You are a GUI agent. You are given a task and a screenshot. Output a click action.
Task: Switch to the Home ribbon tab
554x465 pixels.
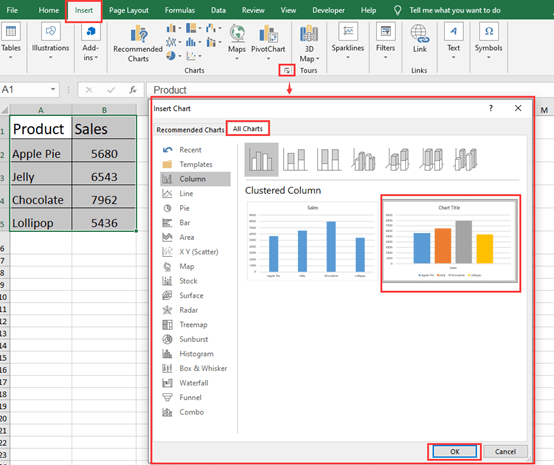(x=49, y=10)
